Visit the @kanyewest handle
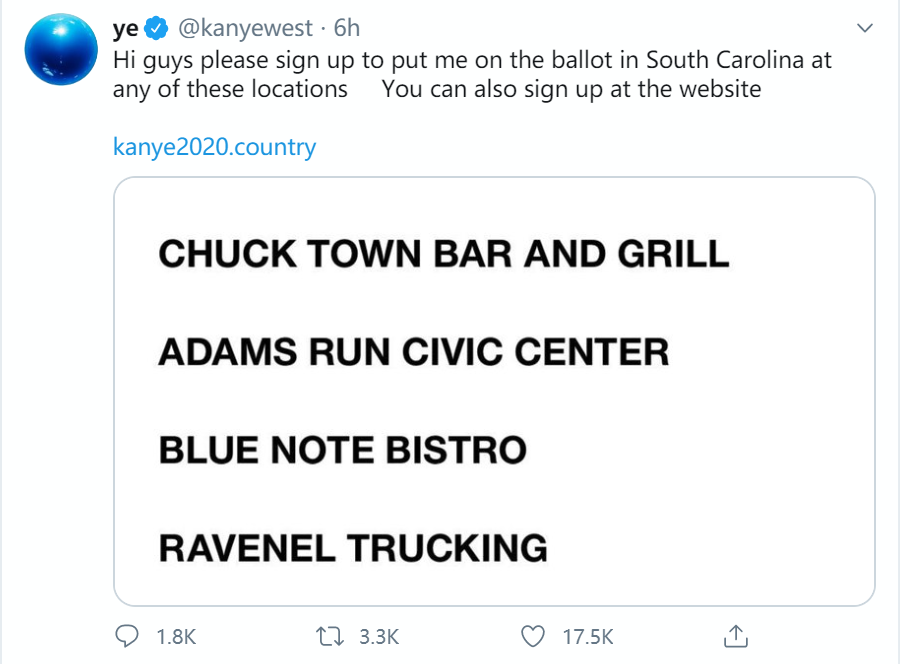 pos(244,29)
